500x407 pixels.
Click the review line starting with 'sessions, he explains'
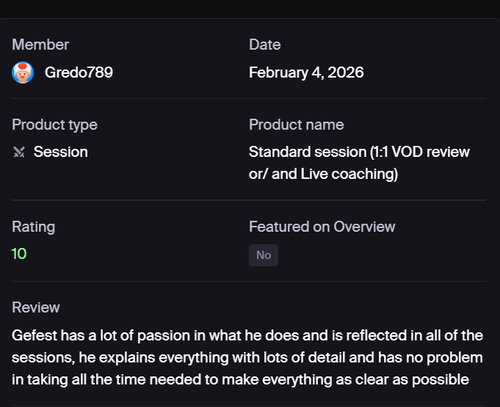pyautogui.click(x=247, y=358)
